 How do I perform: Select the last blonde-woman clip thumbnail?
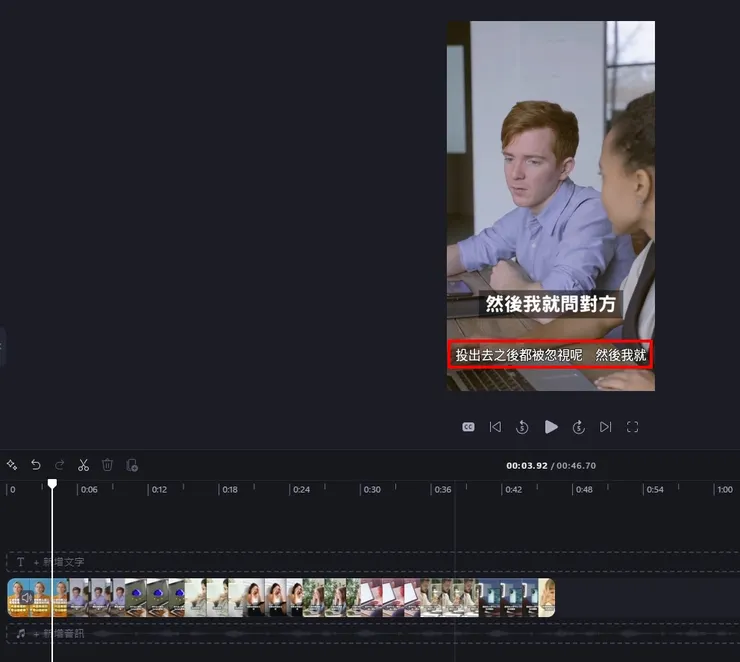pyautogui.click(x=547, y=598)
